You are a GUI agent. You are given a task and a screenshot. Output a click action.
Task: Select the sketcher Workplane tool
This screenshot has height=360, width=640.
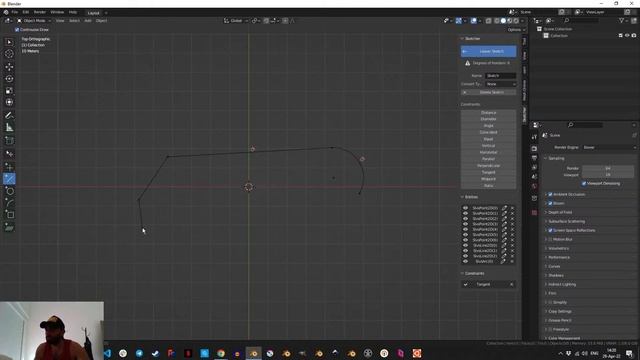click(x=9, y=227)
